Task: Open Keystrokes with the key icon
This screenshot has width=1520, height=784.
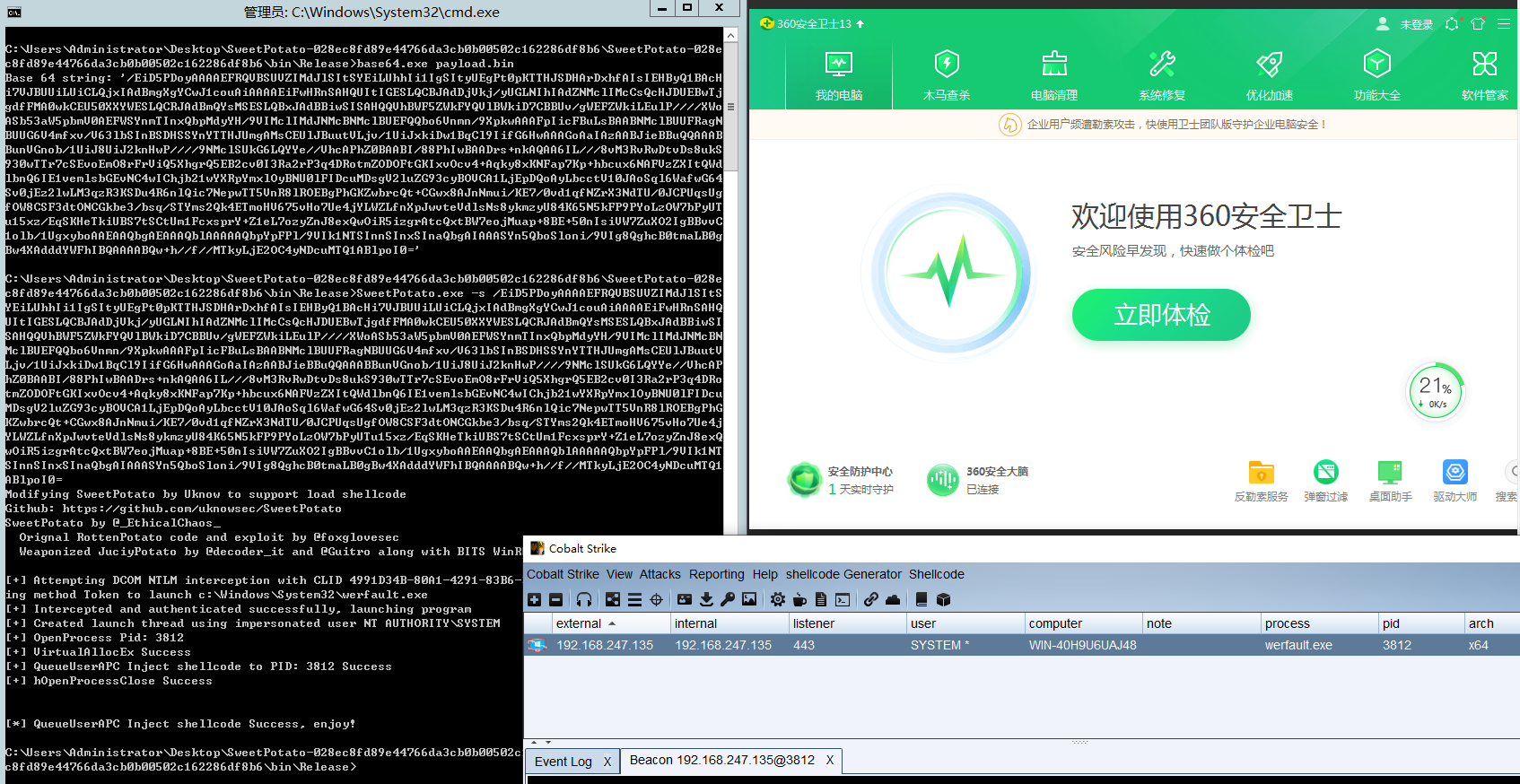Action: tap(728, 599)
